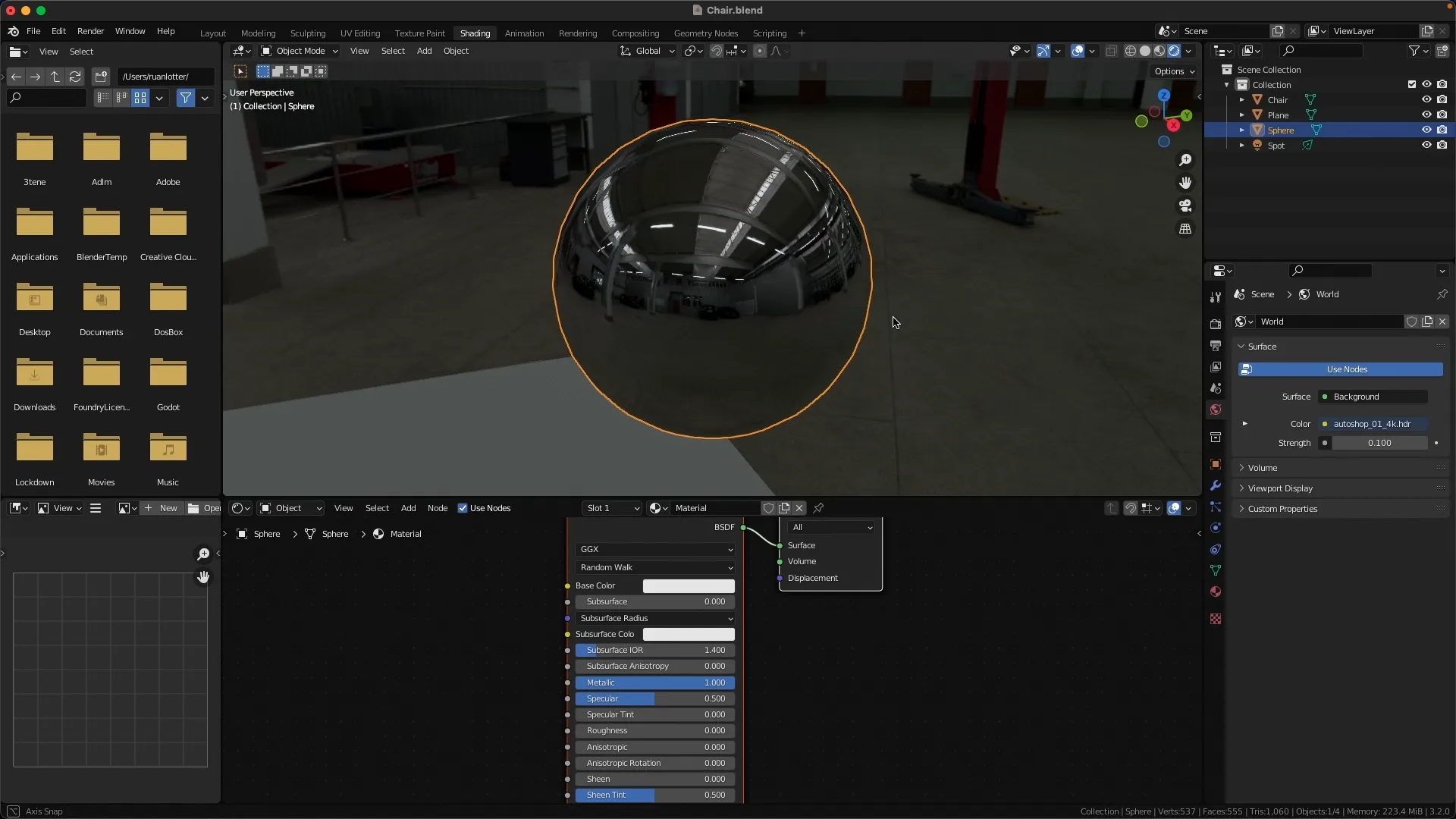
Task: Switch to the Modeling workspace tab
Action: 258,33
